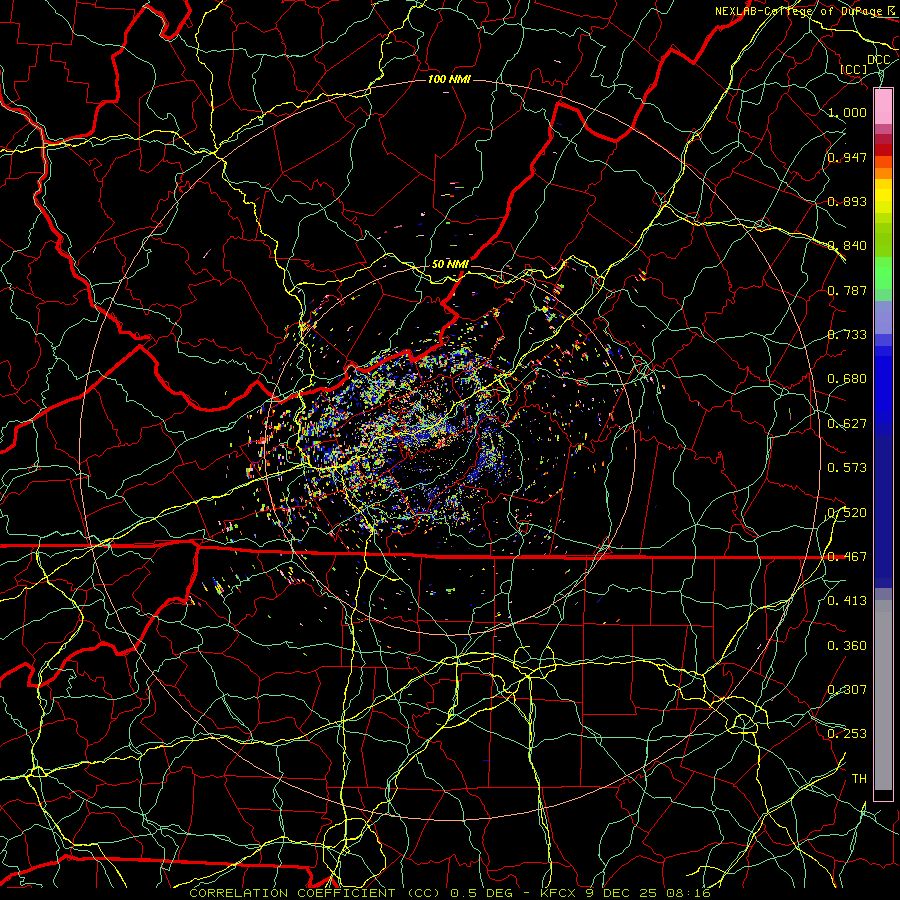The width and height of the screenshot is (900, 900).
Task: Click the 1.000 scale value
Action: point(847,112)
